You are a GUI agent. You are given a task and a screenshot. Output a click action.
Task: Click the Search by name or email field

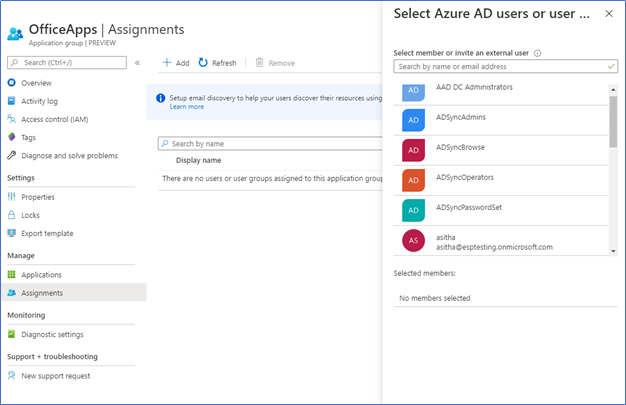tap(505, 66)
